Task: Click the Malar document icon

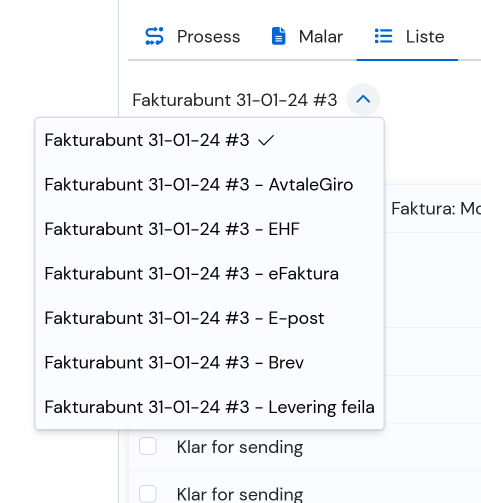Action: pos(278,36)
